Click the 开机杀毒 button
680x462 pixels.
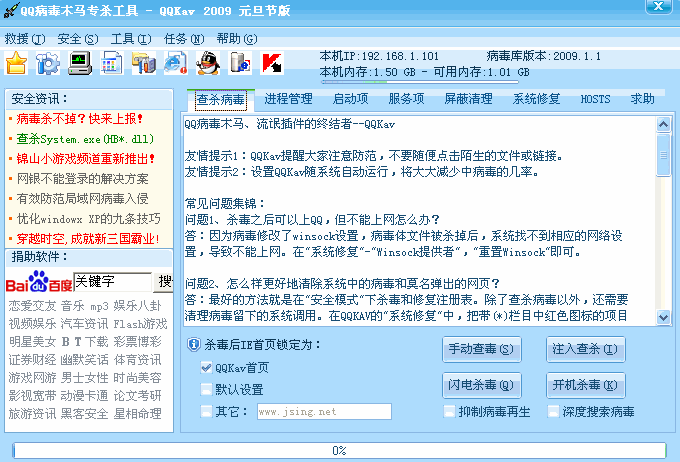coord(585,385)
